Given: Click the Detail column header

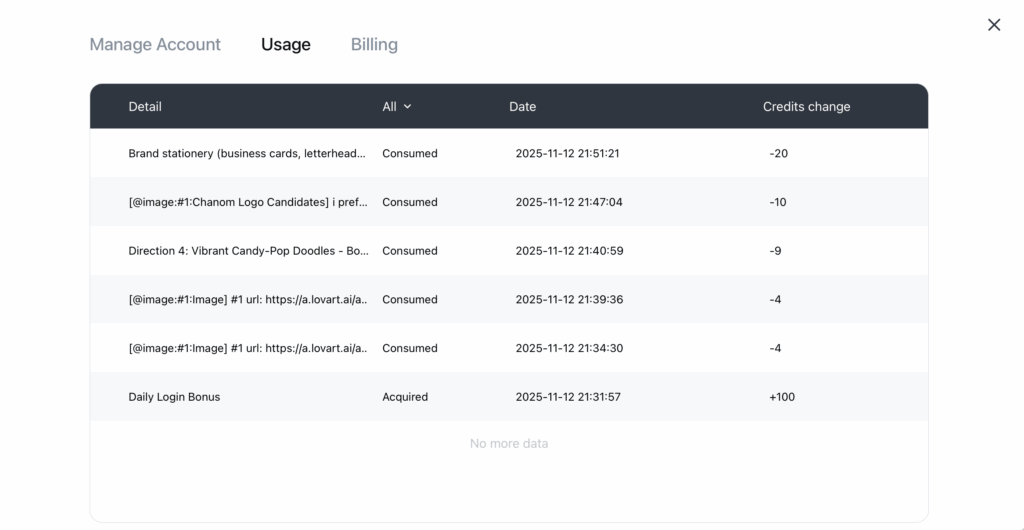Looking at the screenshot, I should [x=145, y=106].
